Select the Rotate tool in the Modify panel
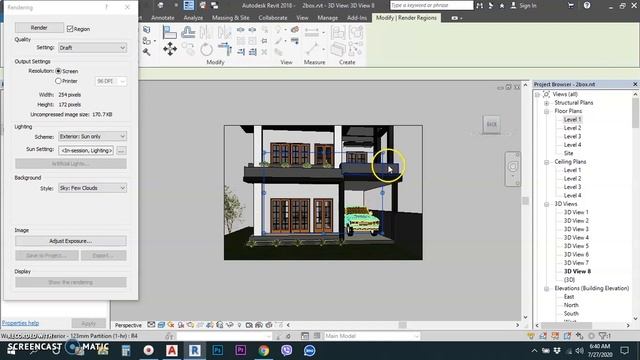This screenshot has height=360, width=640. point(207,49)
